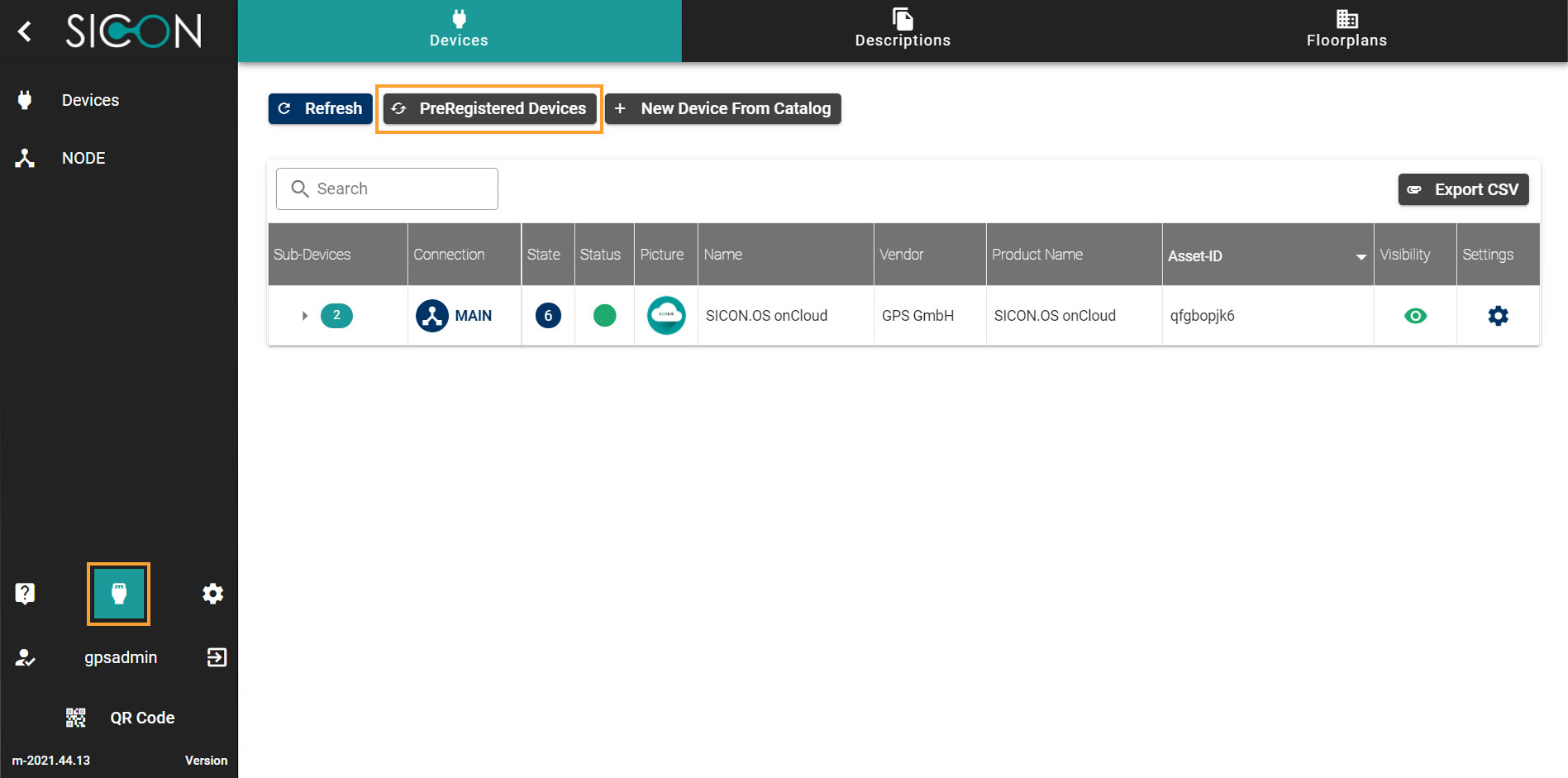1568x778 pixels.
Task: Open PreRegistered Devices
Action: [489, 108]
